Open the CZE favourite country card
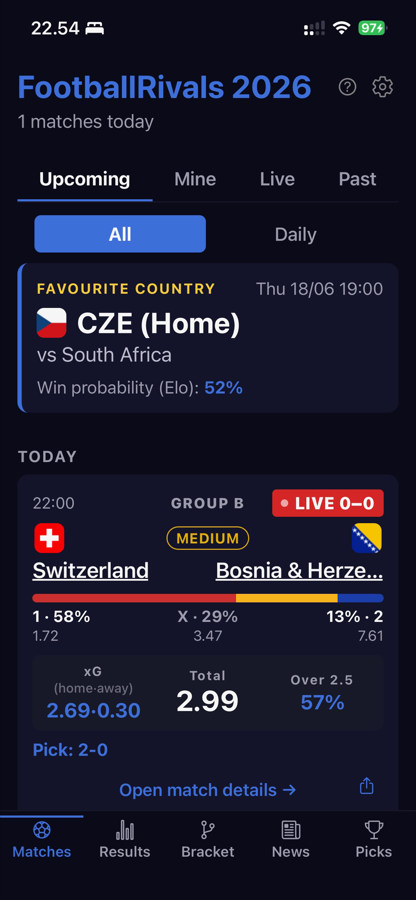Image resolution: width=416 pixels, height=900 pixels. [208, 338]
